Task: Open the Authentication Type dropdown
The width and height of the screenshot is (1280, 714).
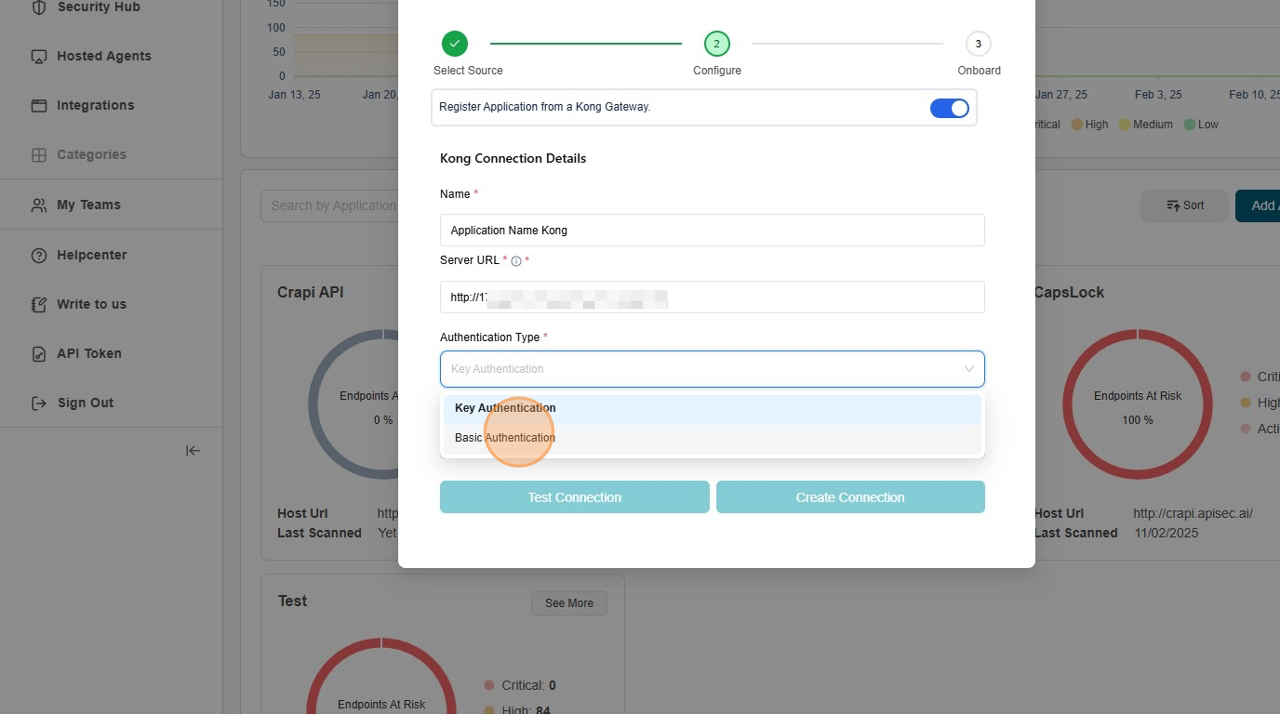Action: pyautogui.click(x=712, y=369)
